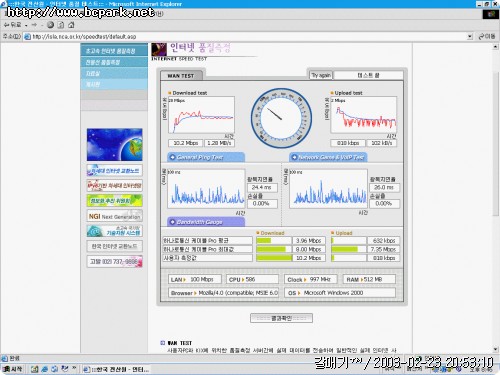Click the General Ping Test latency graph
The image size is (500, 375).
206,189
